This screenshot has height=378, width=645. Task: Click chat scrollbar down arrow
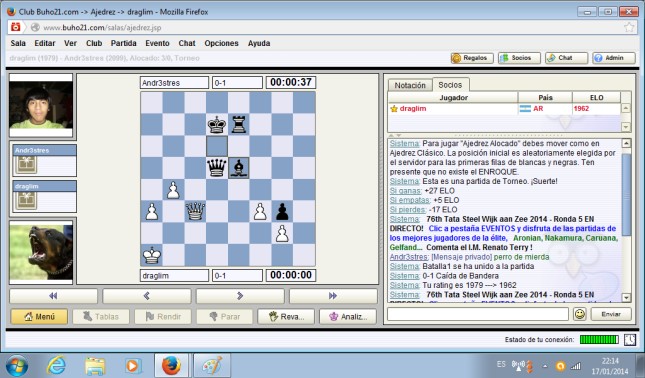(x=626, y=297)
